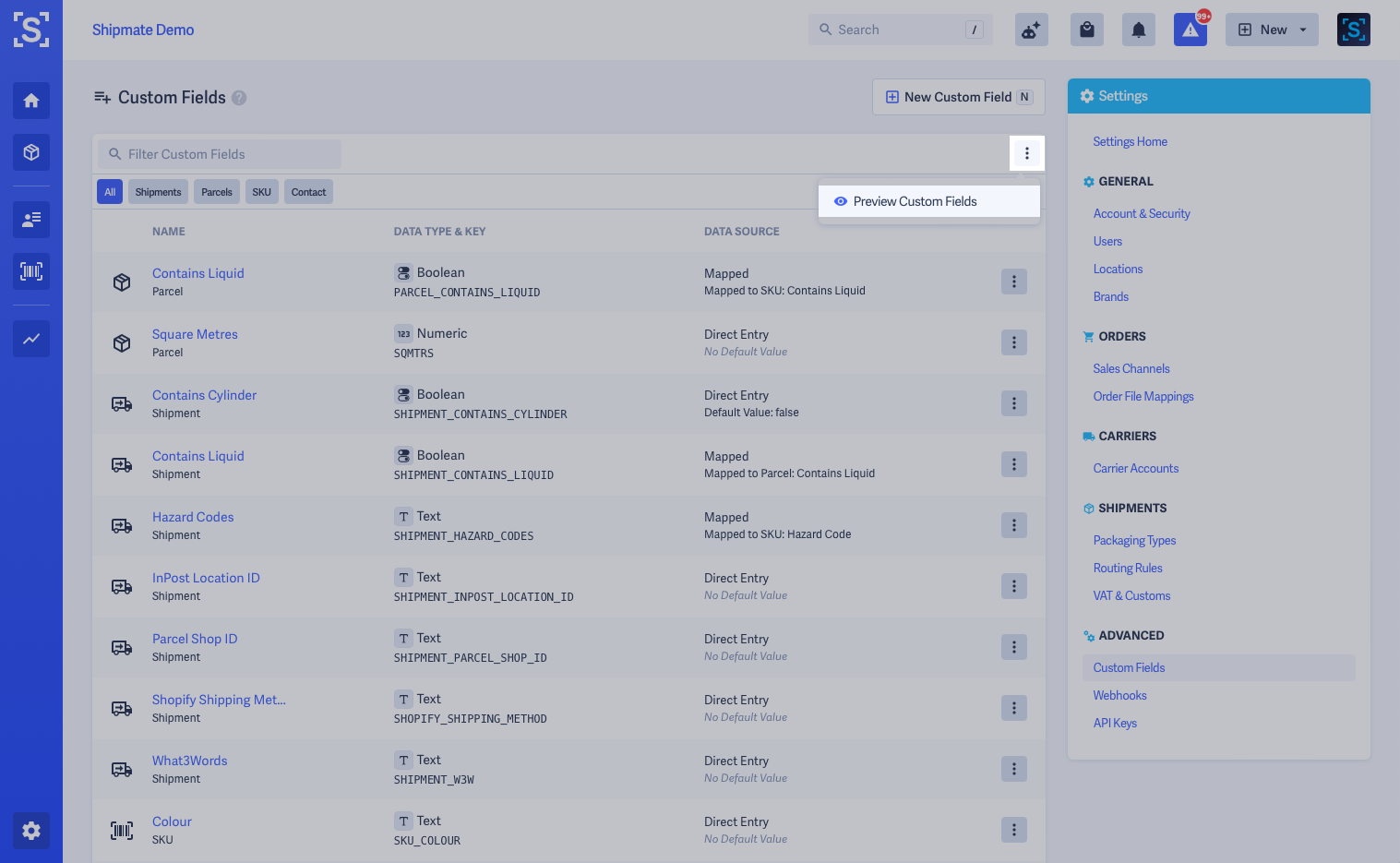Open Order File Mappings settings
The height and width of the screenshot is (863, 1400).
point(1143,396)
